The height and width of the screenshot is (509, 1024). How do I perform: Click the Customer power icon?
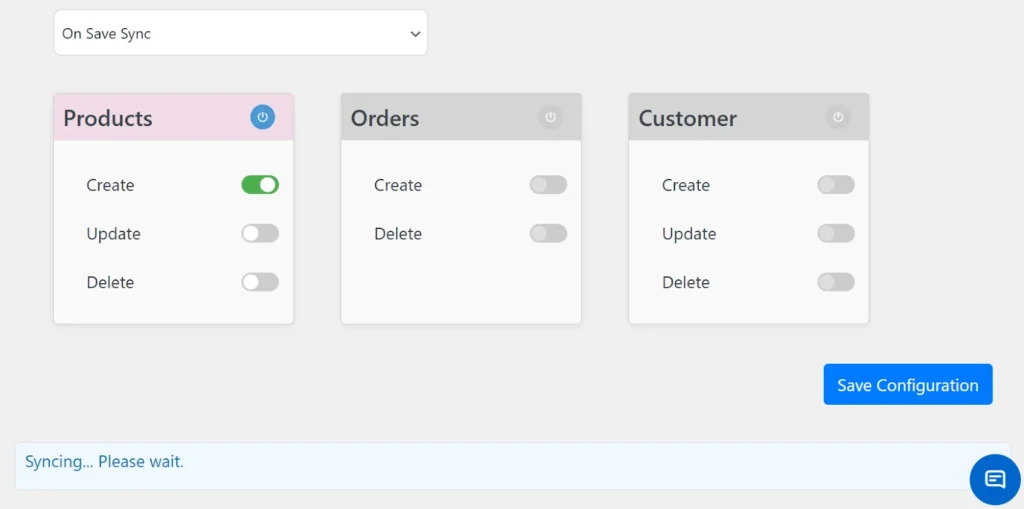pos(838,117)
